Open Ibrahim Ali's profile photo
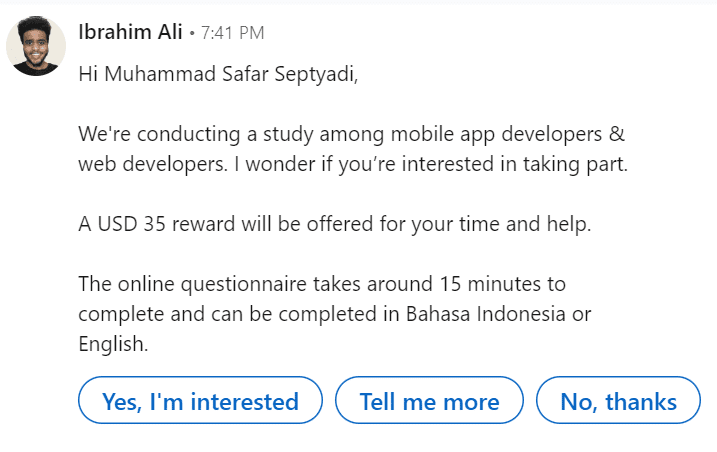Image resolution: width=717 pixels, height=452 pixels. pyautogui.click(x=37, y=46)
